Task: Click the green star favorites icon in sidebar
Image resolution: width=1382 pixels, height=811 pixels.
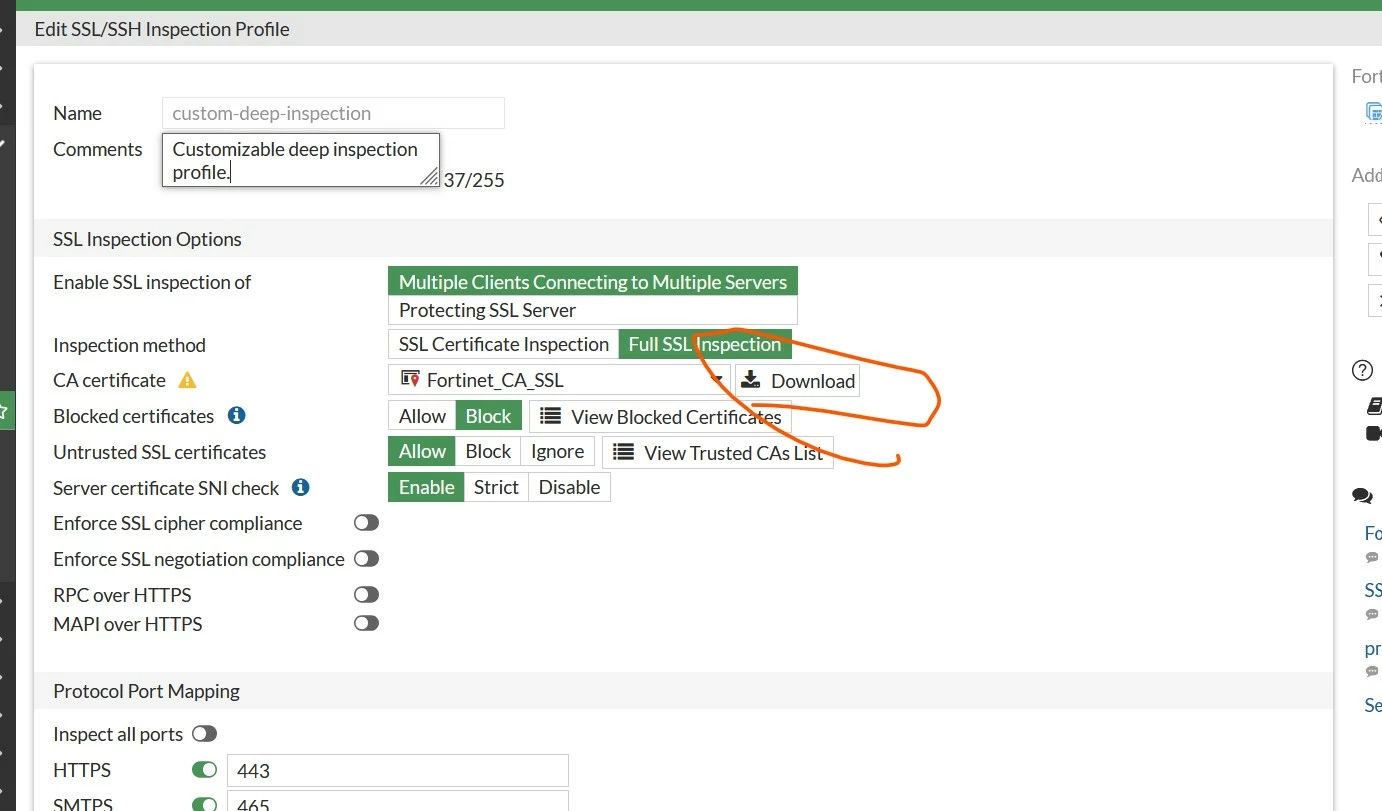Action: pos(4,411)
